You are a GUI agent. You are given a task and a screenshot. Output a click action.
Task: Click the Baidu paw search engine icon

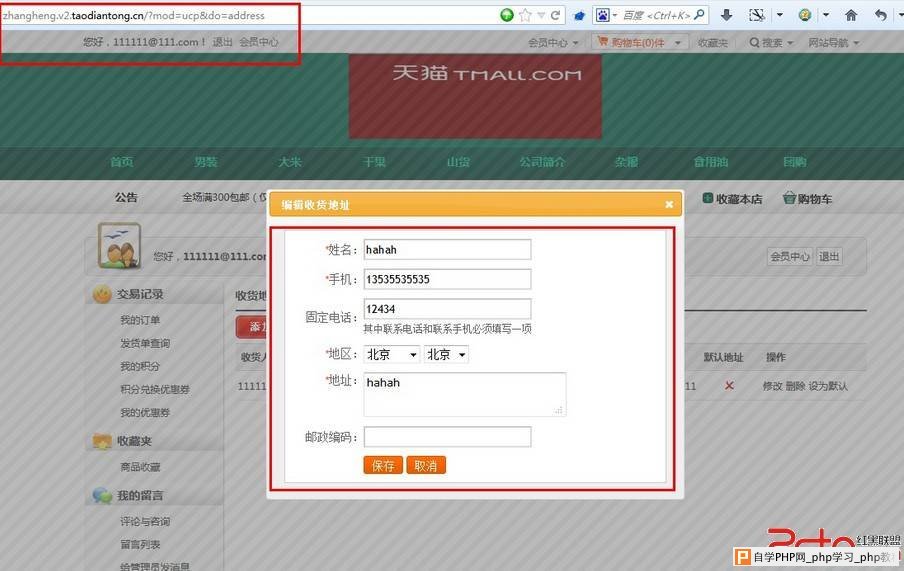[602, 15]
